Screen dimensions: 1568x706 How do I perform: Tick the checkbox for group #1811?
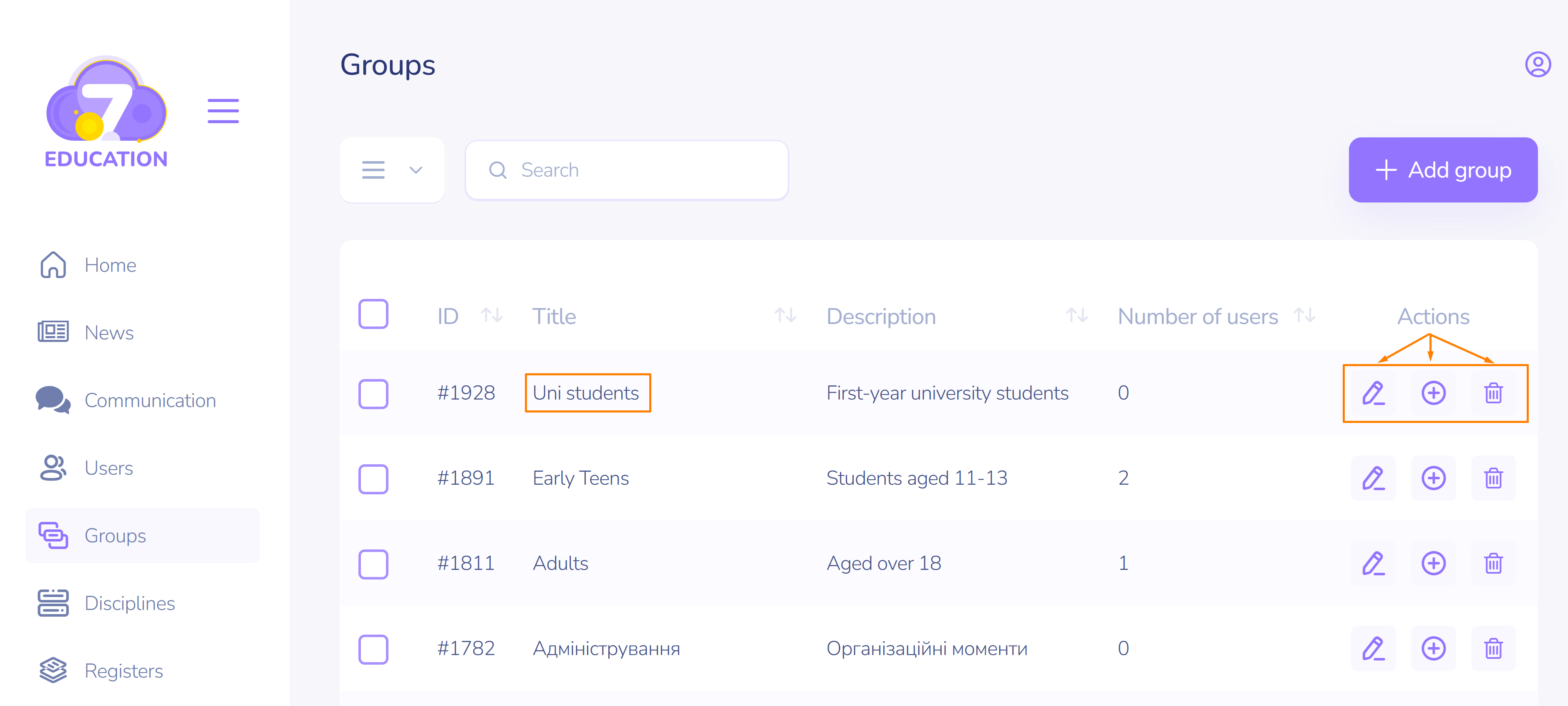click(373, 564)
